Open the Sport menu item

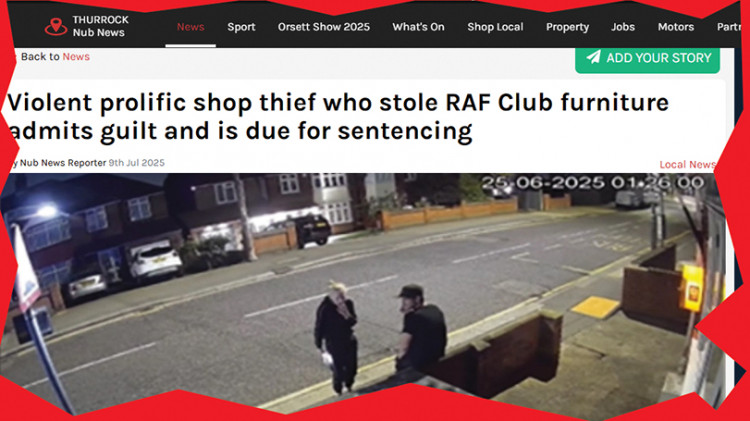241,27
